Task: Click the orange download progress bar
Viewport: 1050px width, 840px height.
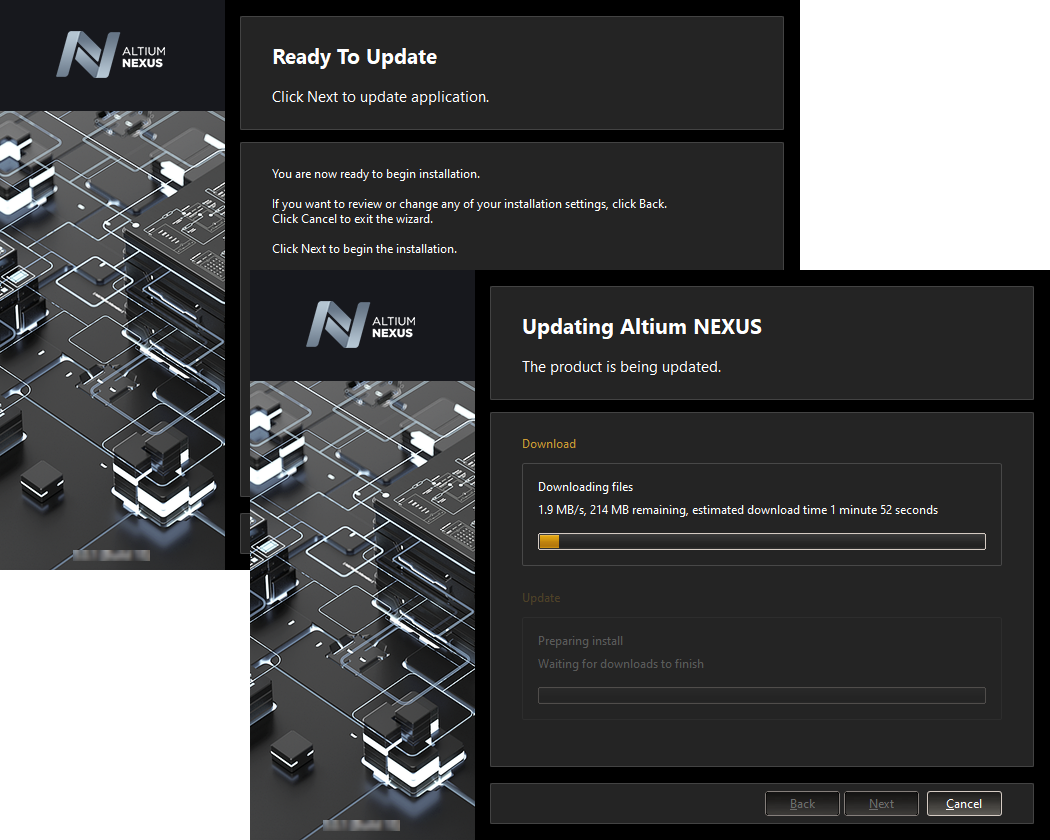Action: click(761, 541)
